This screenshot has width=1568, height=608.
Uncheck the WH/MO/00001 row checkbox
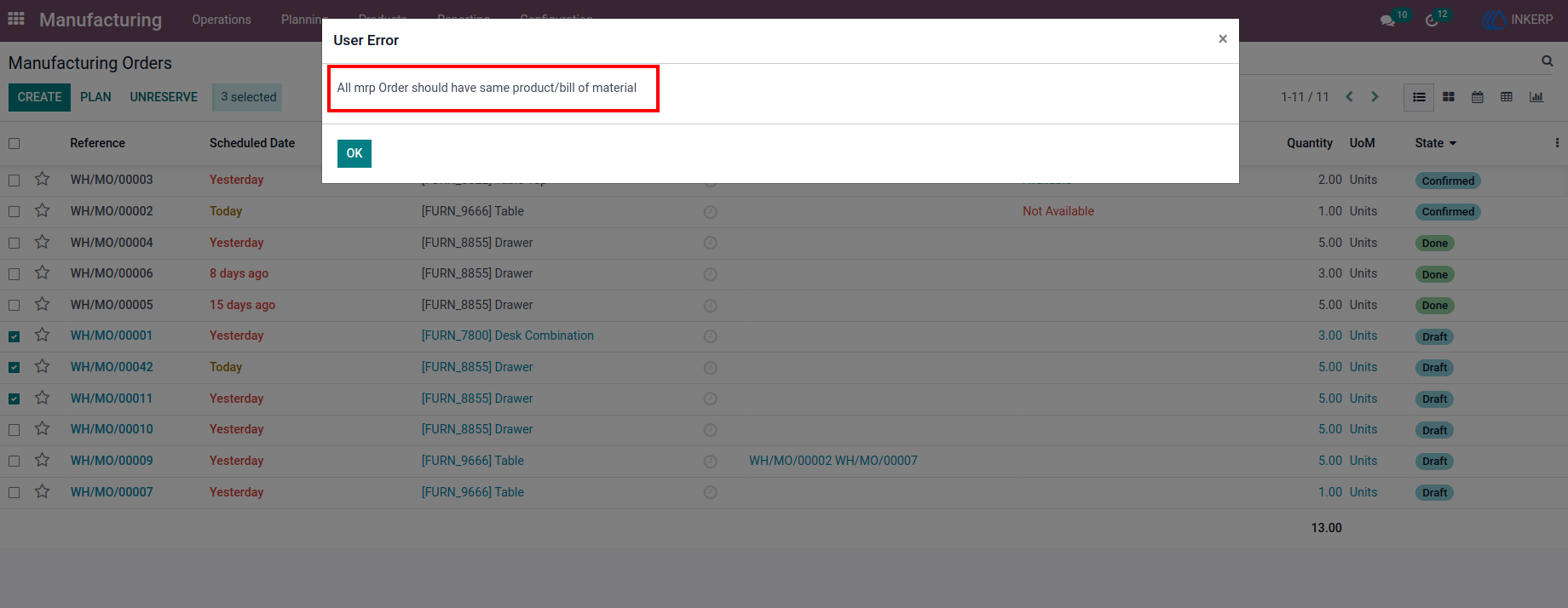[x=14, y=336]
